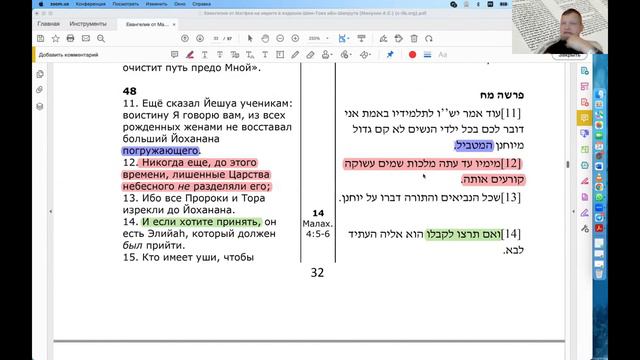Open the Apple menu
This screenshot has width=640, height=360.
tap(41, 4)
